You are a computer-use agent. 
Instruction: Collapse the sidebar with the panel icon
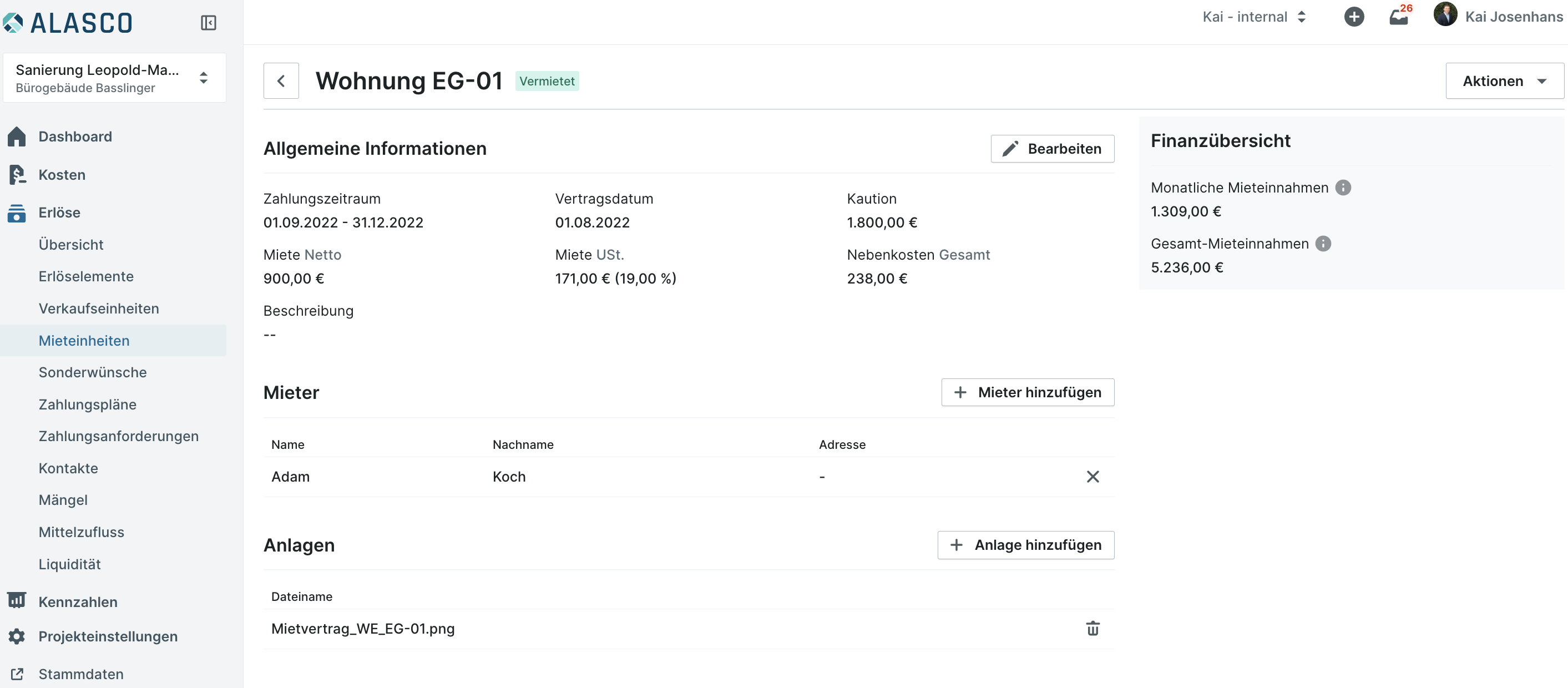(x=208, y=23)
